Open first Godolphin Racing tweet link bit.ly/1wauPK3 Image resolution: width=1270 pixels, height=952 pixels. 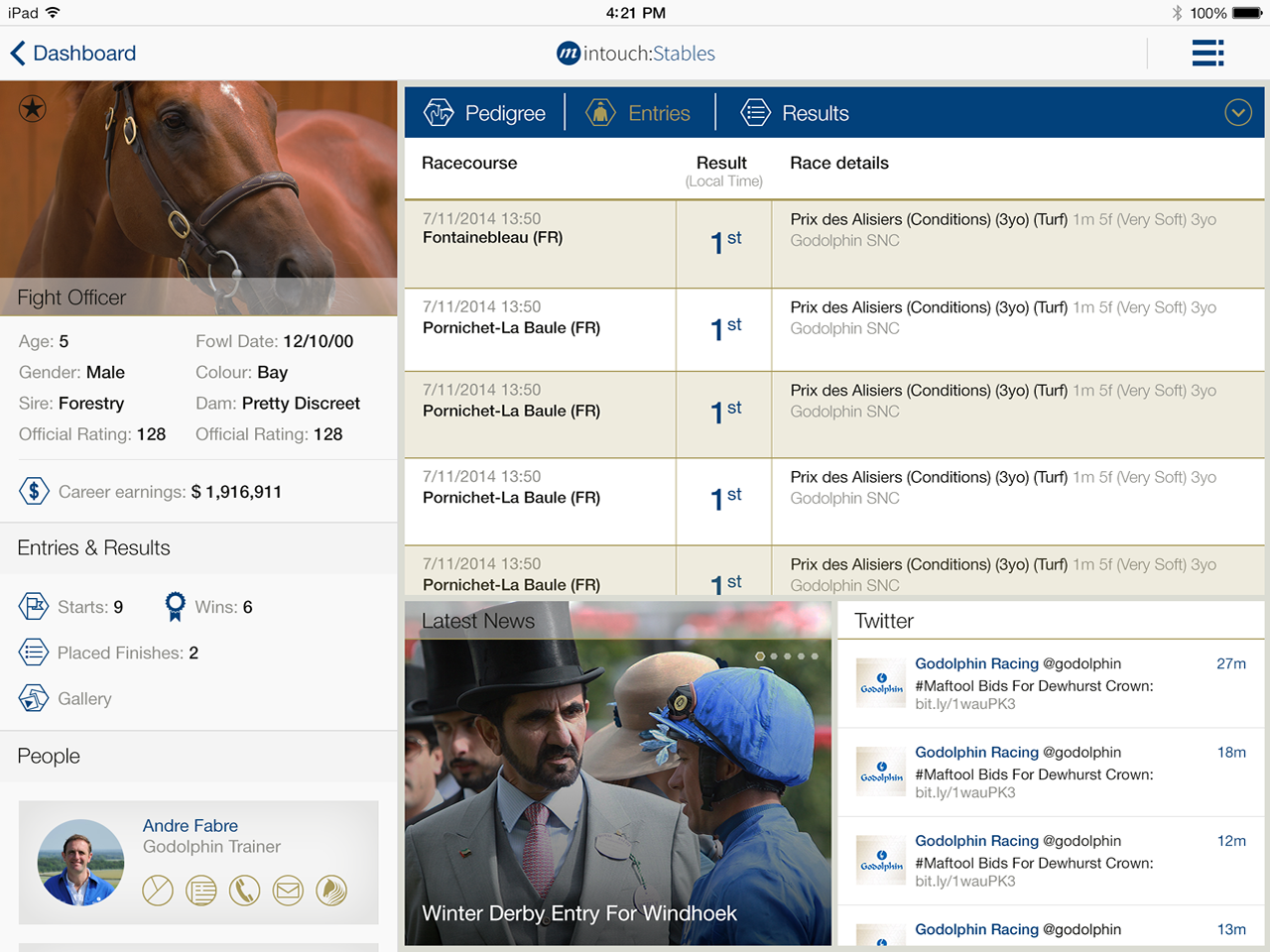point(964,704)
